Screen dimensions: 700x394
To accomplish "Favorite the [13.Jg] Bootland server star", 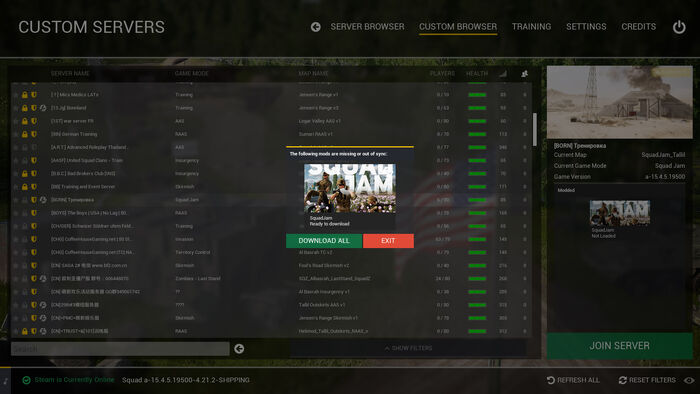I will (x=16, y=108).
